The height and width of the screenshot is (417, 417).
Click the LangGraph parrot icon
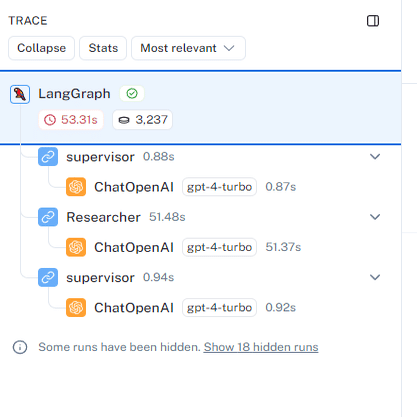click(20, 94)
